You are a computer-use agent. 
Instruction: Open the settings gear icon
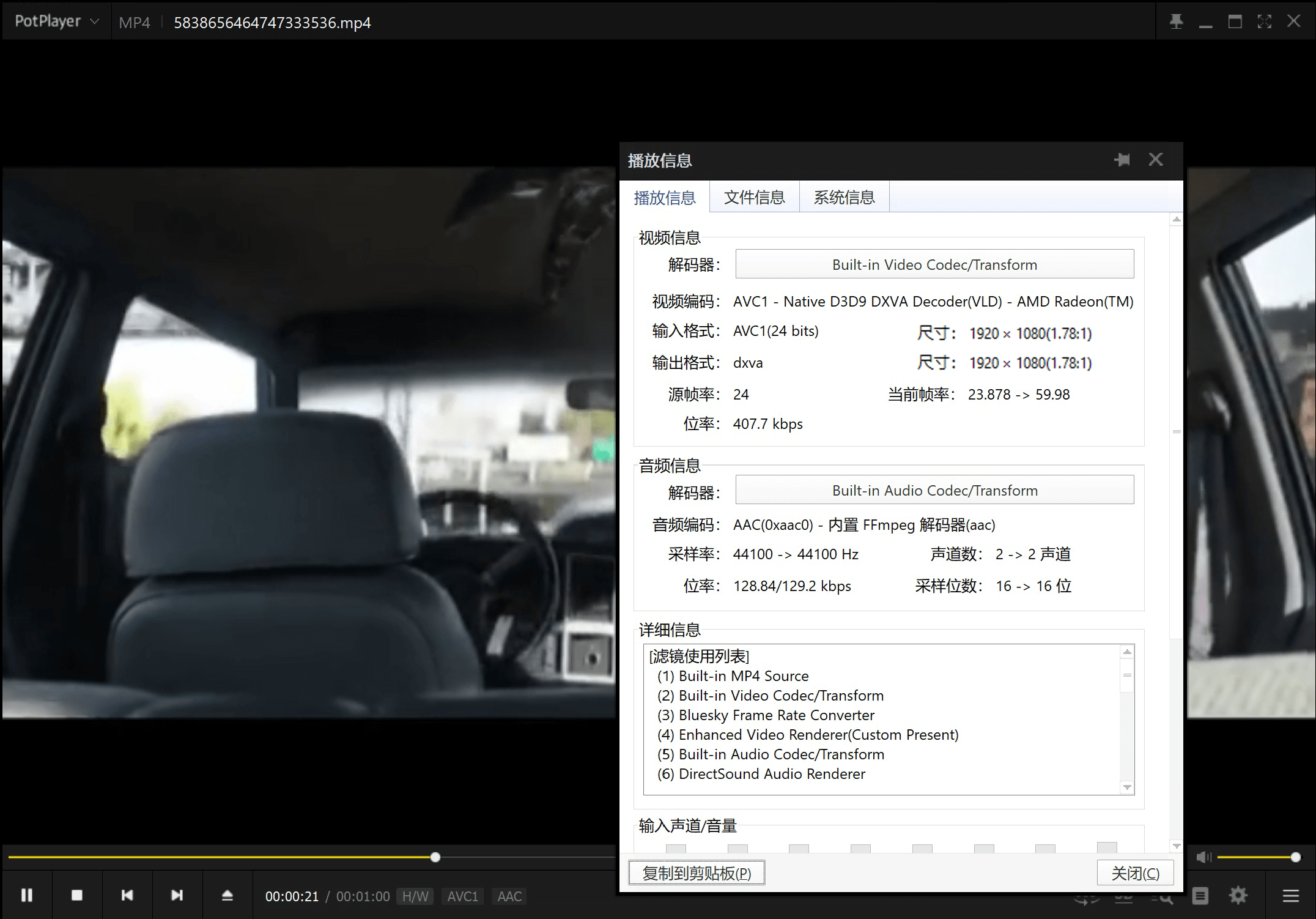[x=1238, y=896]
